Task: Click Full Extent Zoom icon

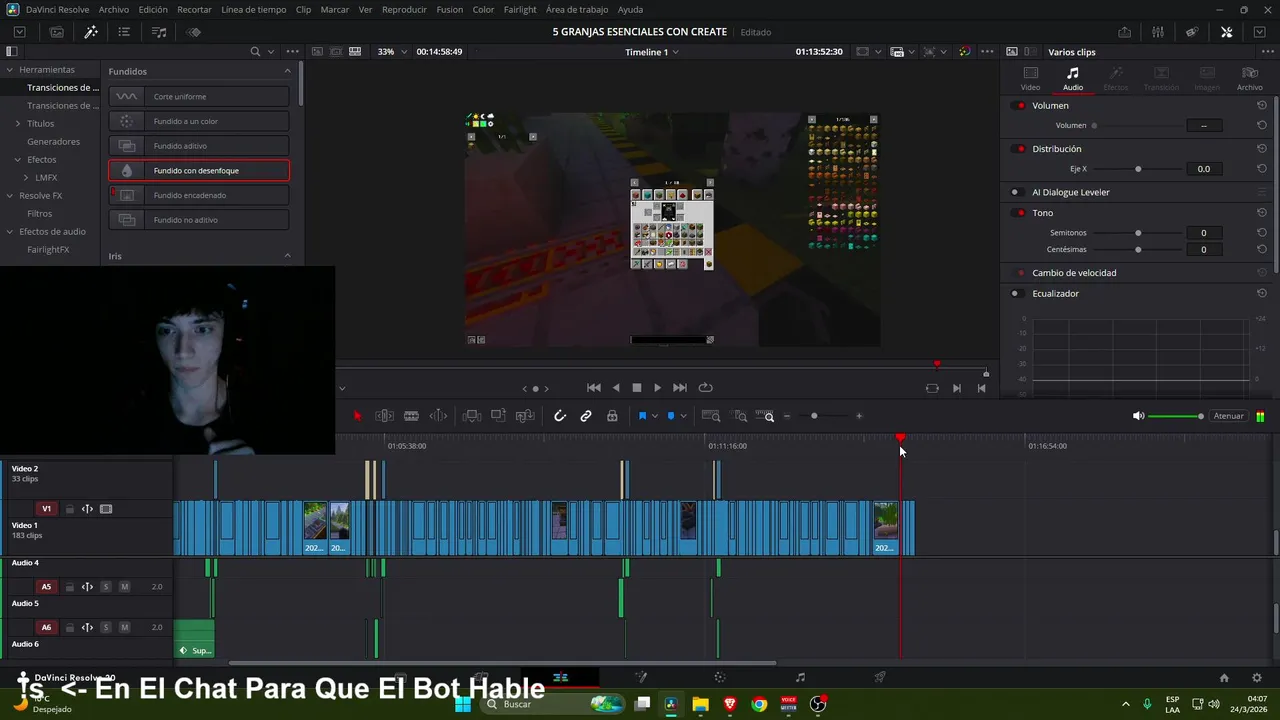Action: 711,416
